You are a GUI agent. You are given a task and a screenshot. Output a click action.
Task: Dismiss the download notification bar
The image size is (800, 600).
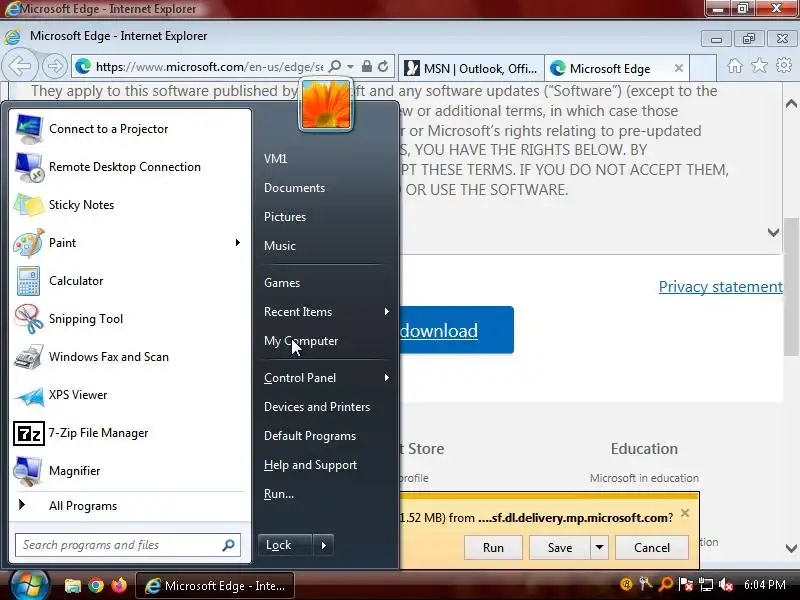pyautogui.click(x=685, y=513)
